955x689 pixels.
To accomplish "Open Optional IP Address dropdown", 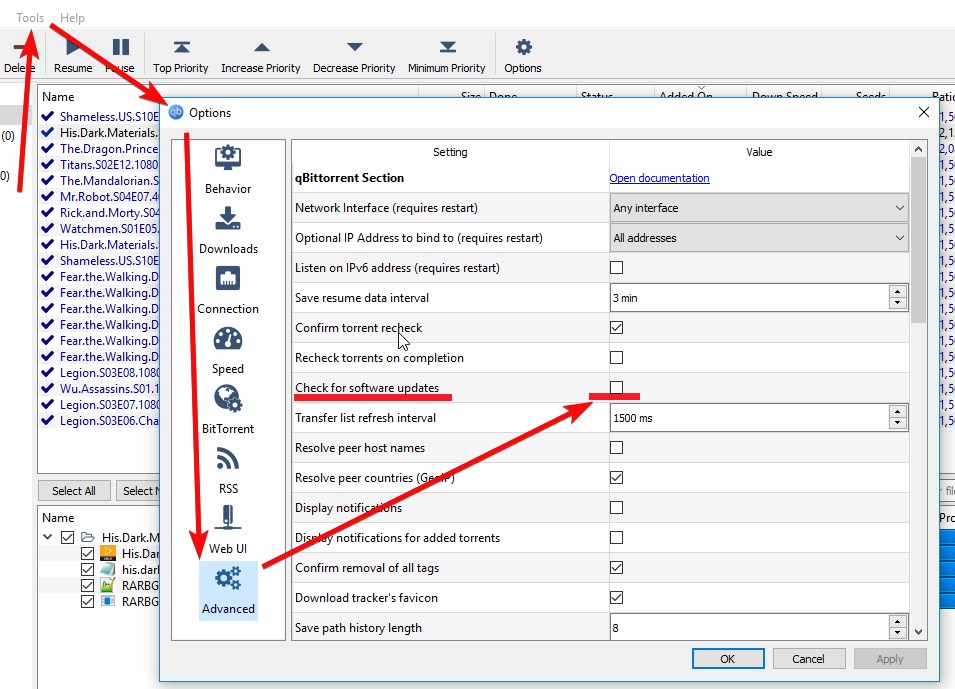I will click(x=759, y=238).
